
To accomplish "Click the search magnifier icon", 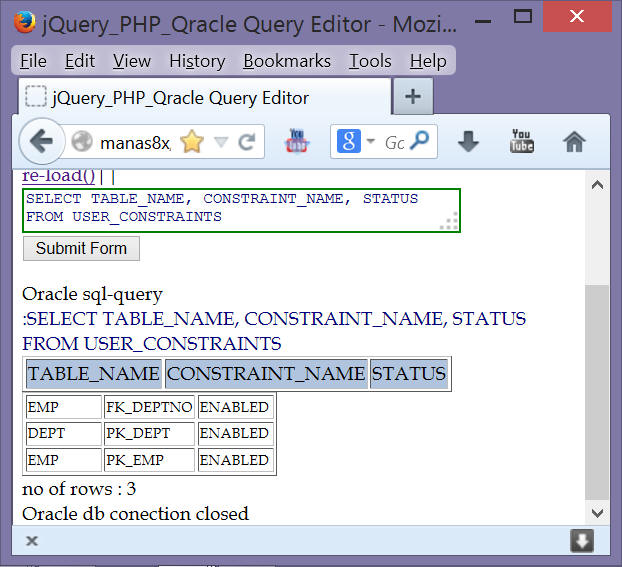I will (419, 140).
